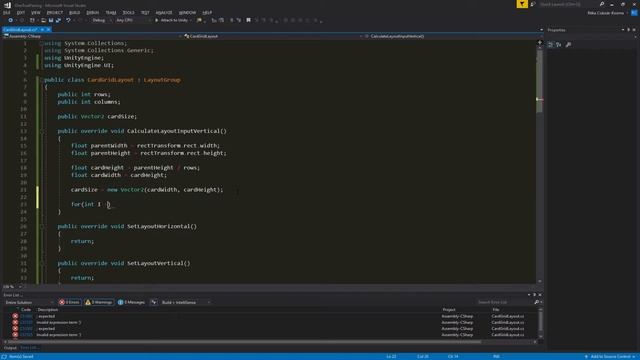Select the first 'Invalid expression term' error row
This screenshot has height=360, width=640.
coord(271,322)
